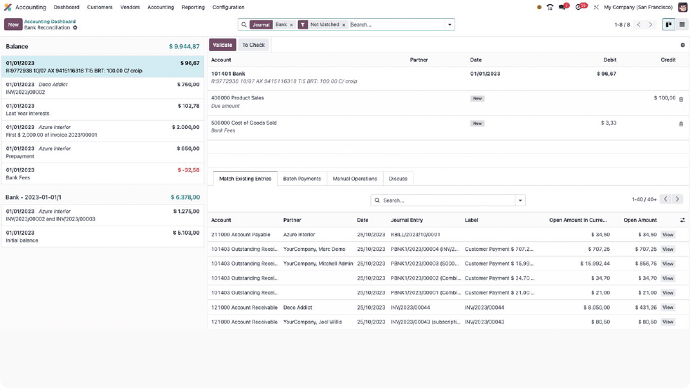The height and width of the screenshot is (389, 690).
Task: Remove the Not Matched filter
Action: [344, 25]
